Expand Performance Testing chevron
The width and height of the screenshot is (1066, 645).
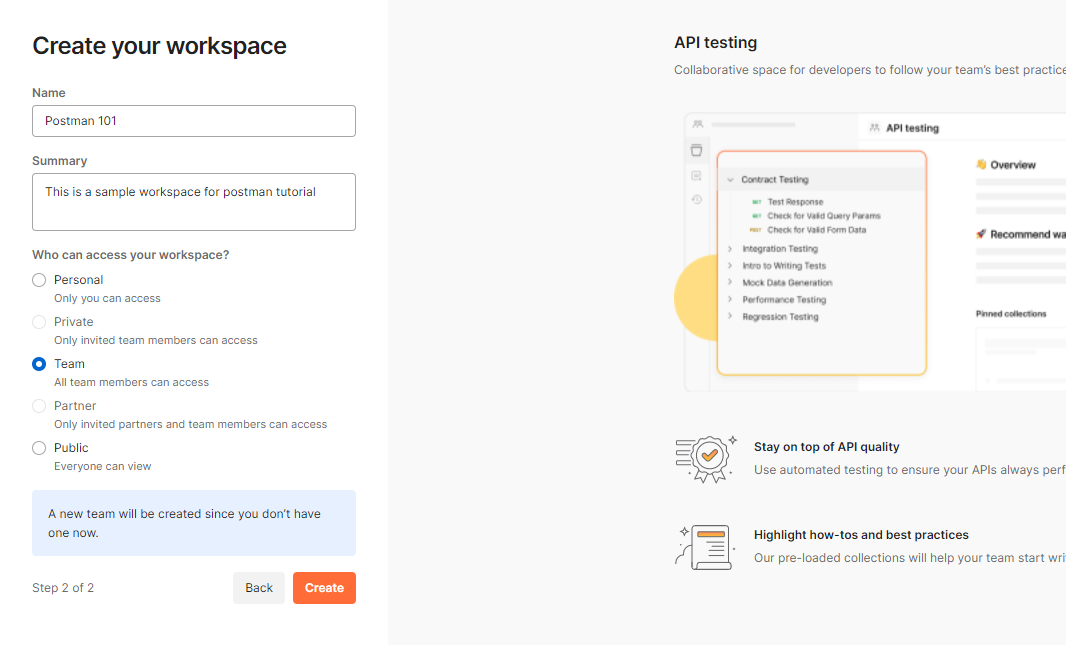point(730,300)
